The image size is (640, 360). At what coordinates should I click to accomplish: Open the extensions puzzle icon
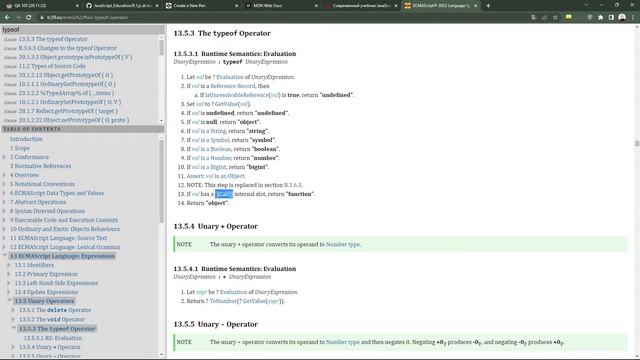(600, 18)
